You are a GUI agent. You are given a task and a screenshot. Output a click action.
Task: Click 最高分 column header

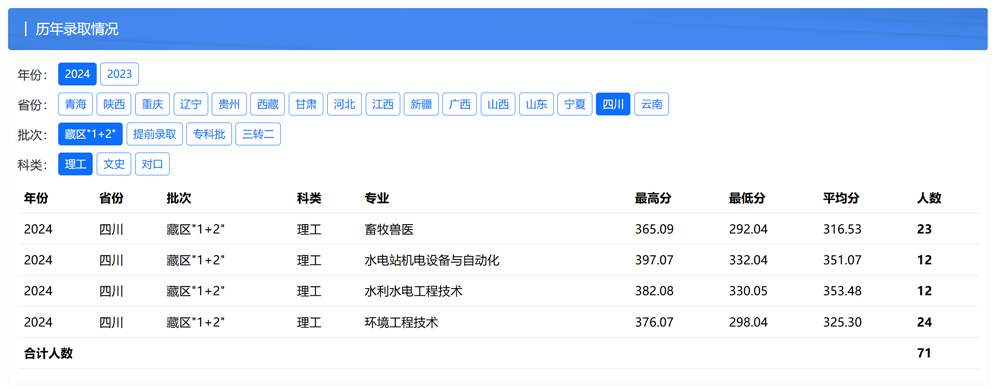coord(653,198)
